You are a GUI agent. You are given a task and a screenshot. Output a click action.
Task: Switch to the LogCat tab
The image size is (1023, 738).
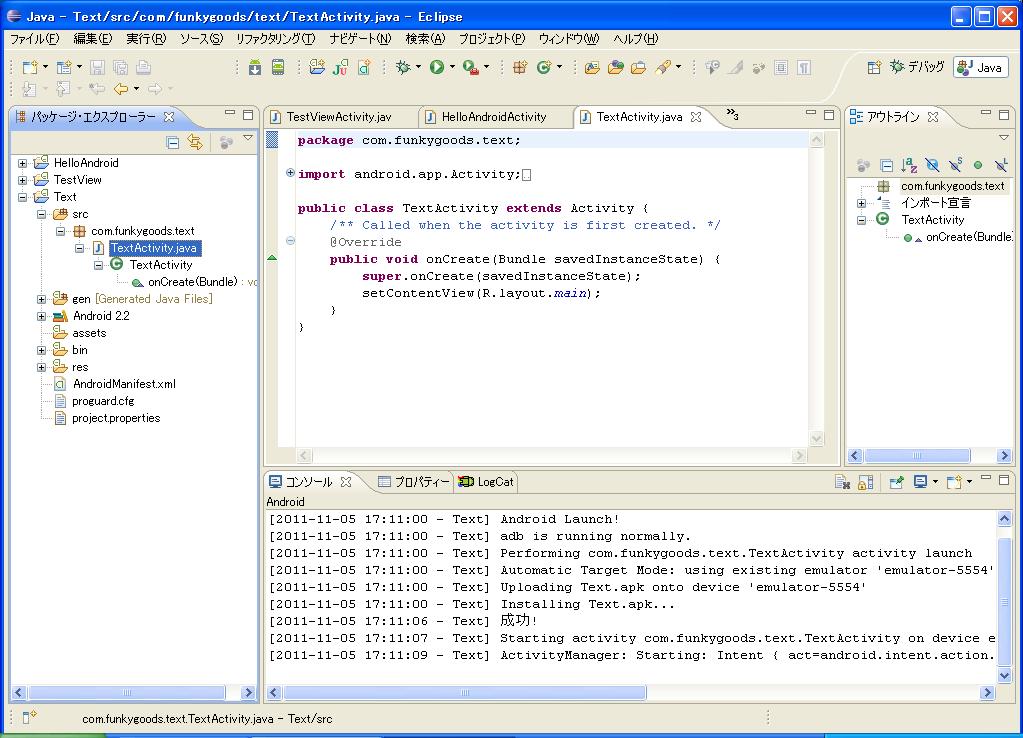coord(487,482)
